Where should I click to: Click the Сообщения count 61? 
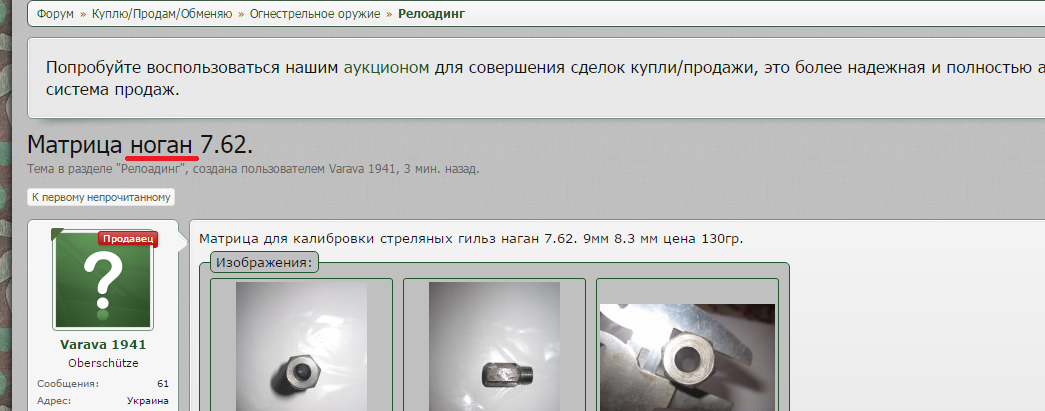[x=163, y=384]
